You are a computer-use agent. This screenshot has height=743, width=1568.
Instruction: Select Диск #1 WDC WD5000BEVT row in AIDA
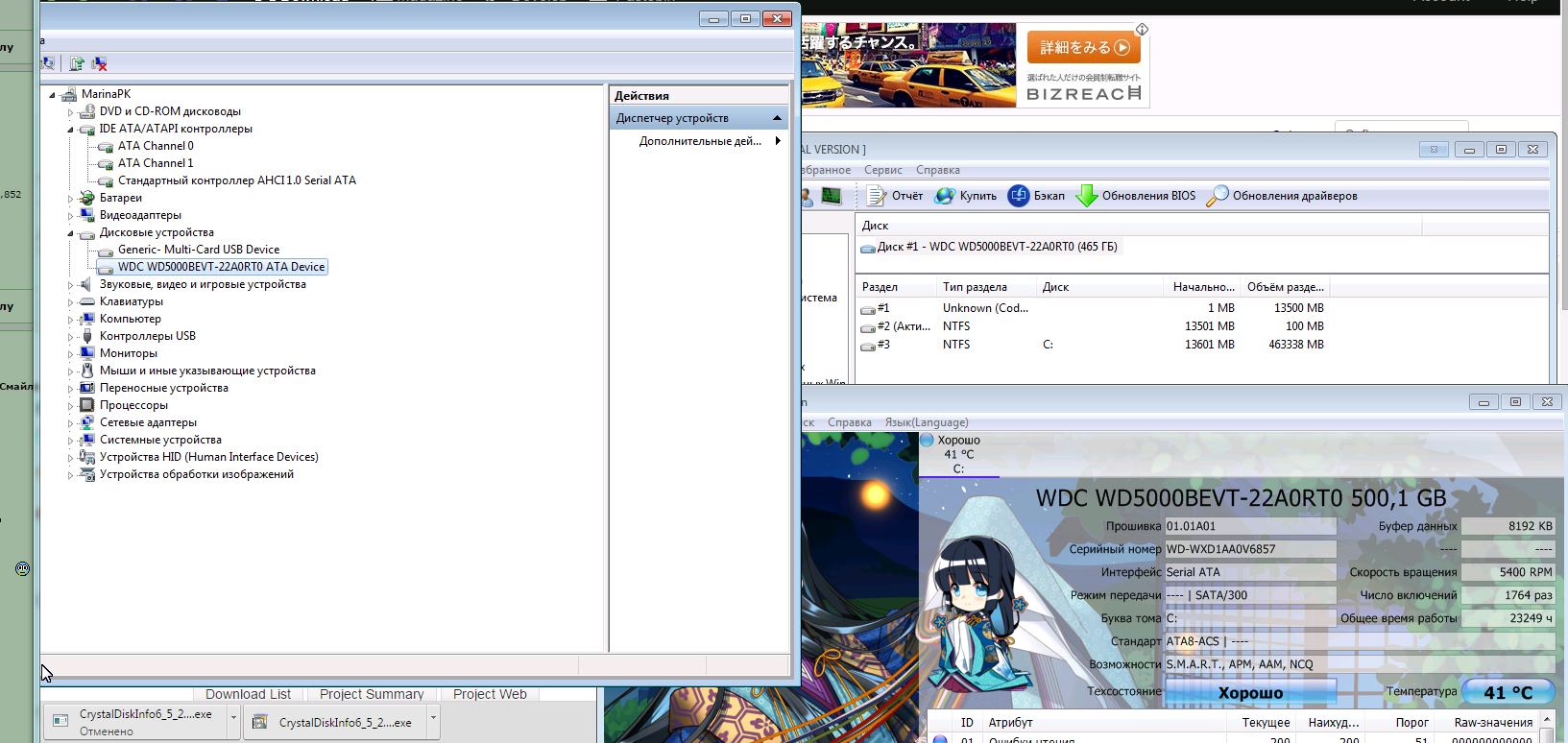coord(990,247)
